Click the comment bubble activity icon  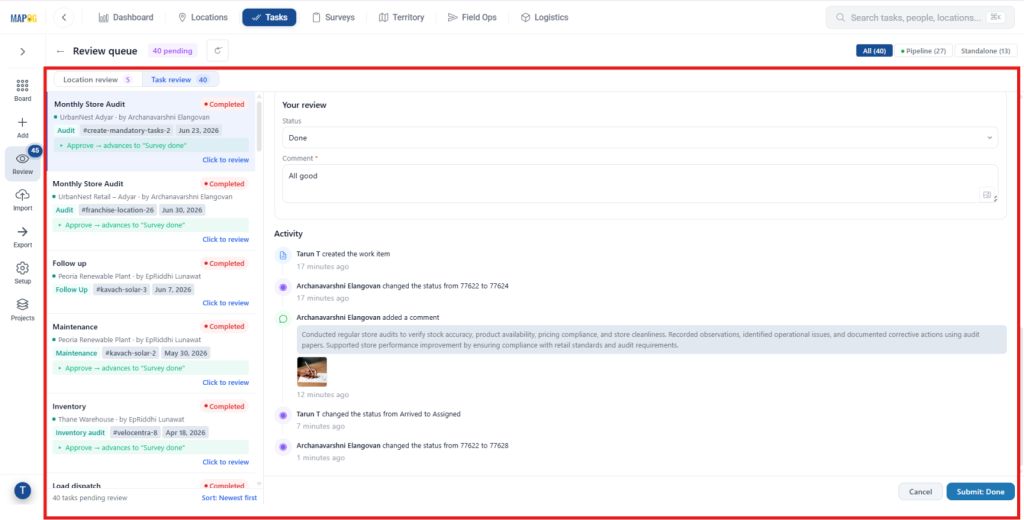click(x=283, y=319)
